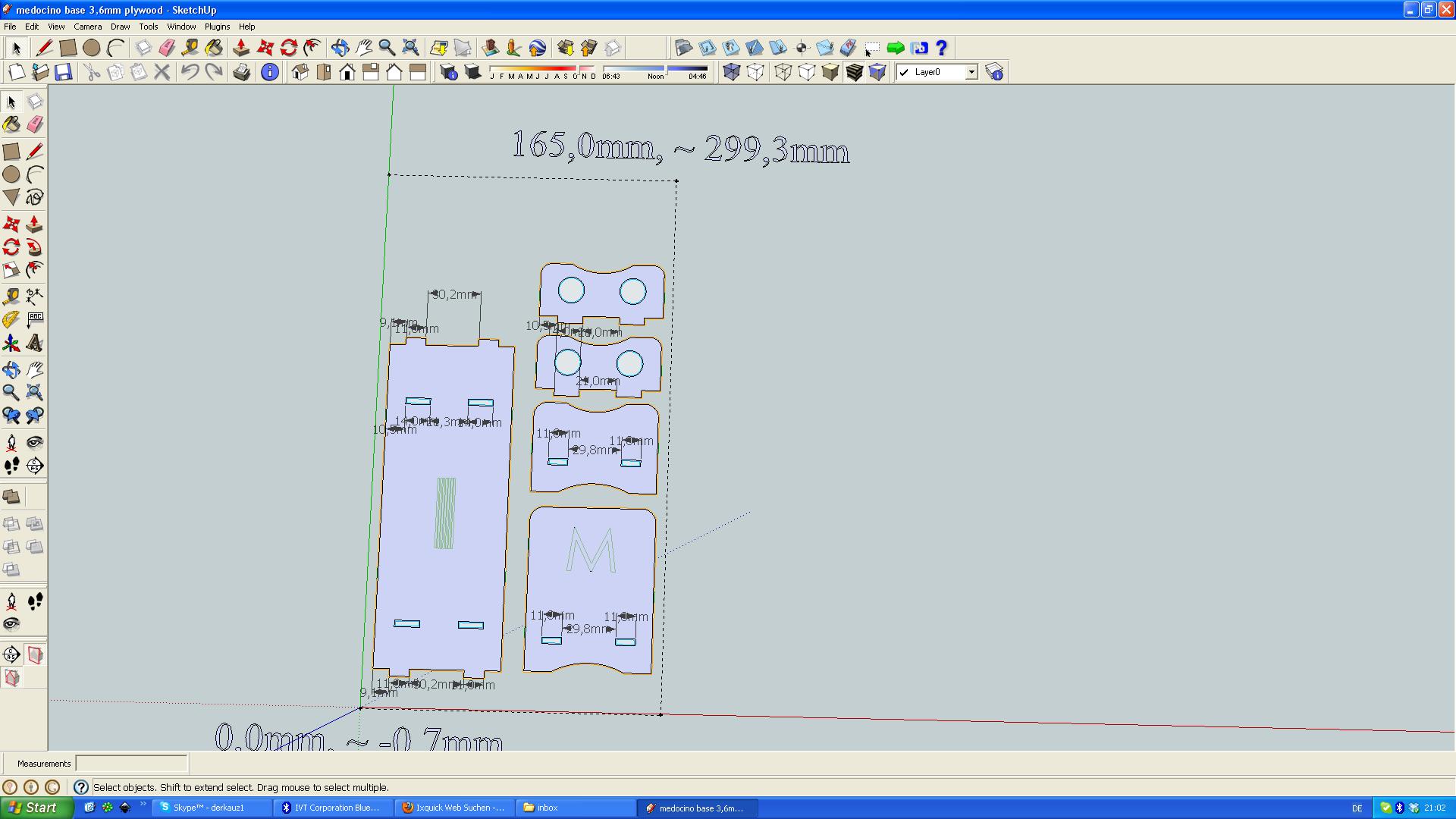Select the Eraser tool
Image resolution: width=1456 pixels, height=819 pixels.
coord(167,47)
